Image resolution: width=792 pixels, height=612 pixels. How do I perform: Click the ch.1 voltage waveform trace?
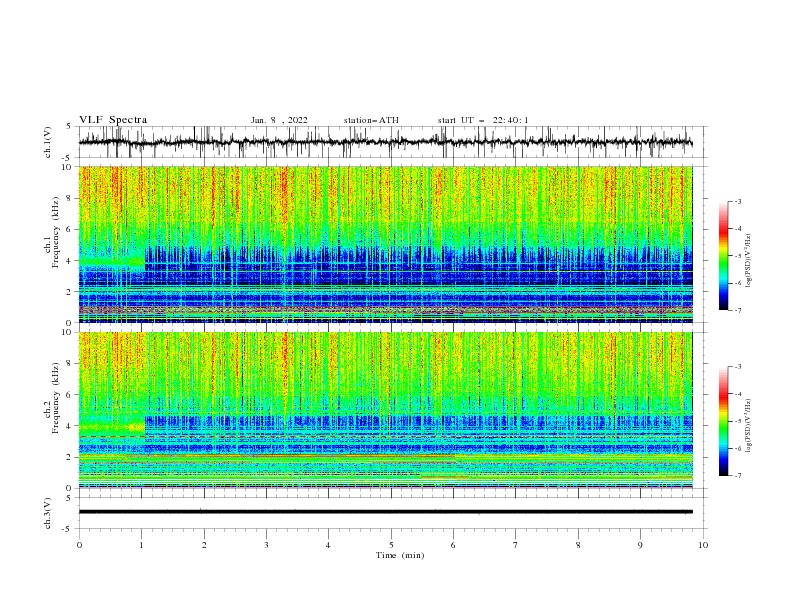pyautogui.click(x=385, y=142)
